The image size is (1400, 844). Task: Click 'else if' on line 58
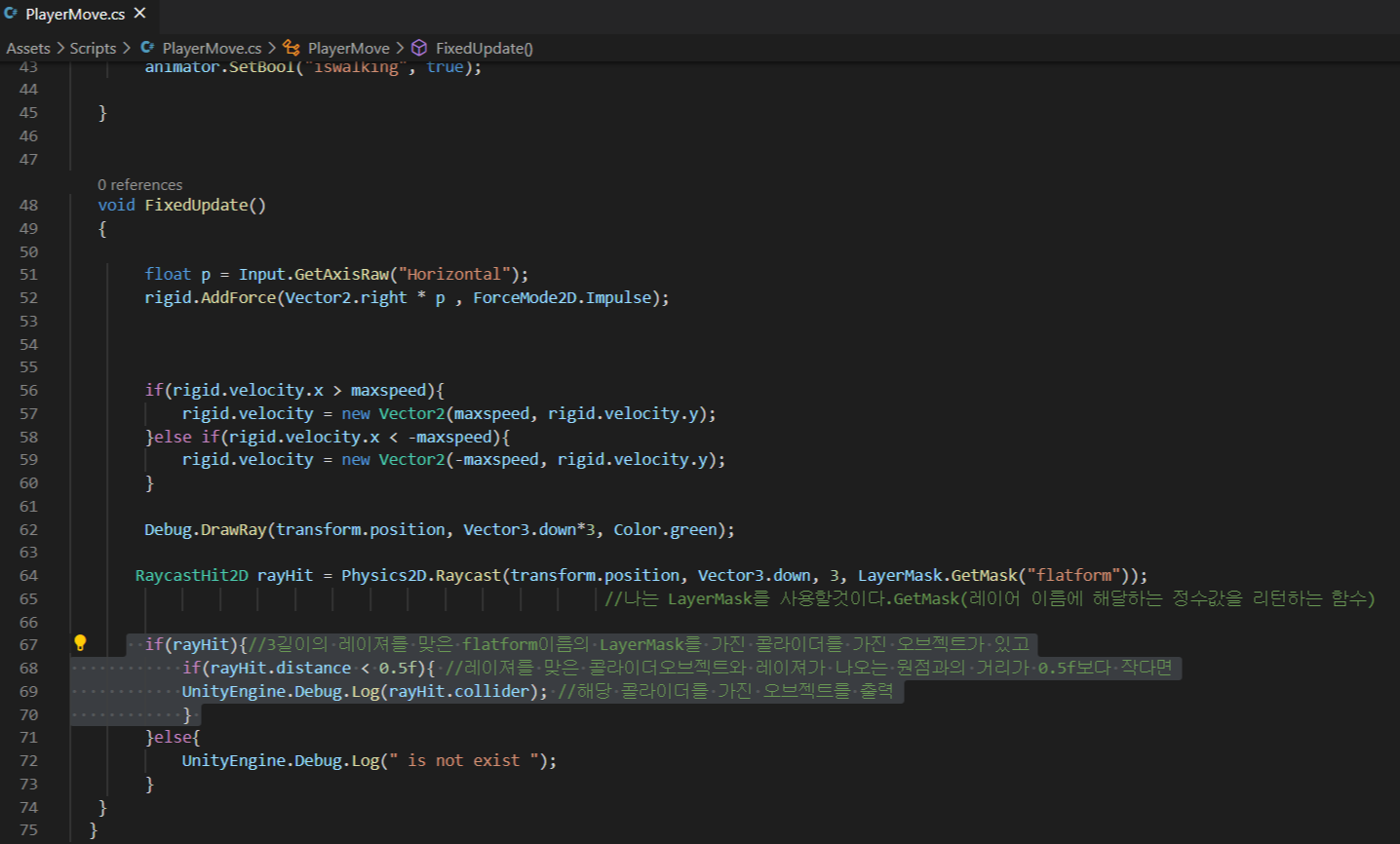[187, 437]
